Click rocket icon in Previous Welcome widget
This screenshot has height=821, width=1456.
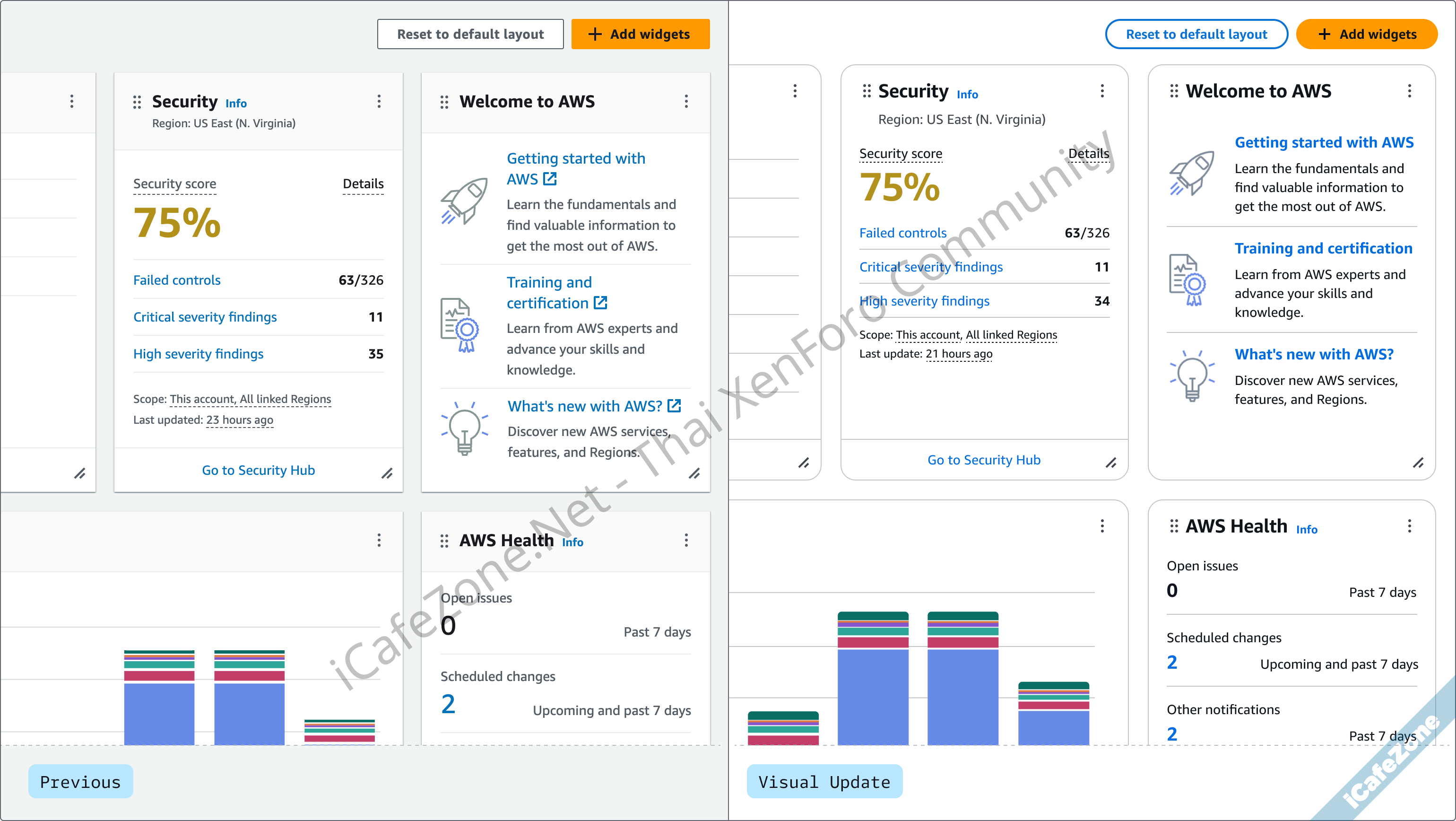click(465, 201)
